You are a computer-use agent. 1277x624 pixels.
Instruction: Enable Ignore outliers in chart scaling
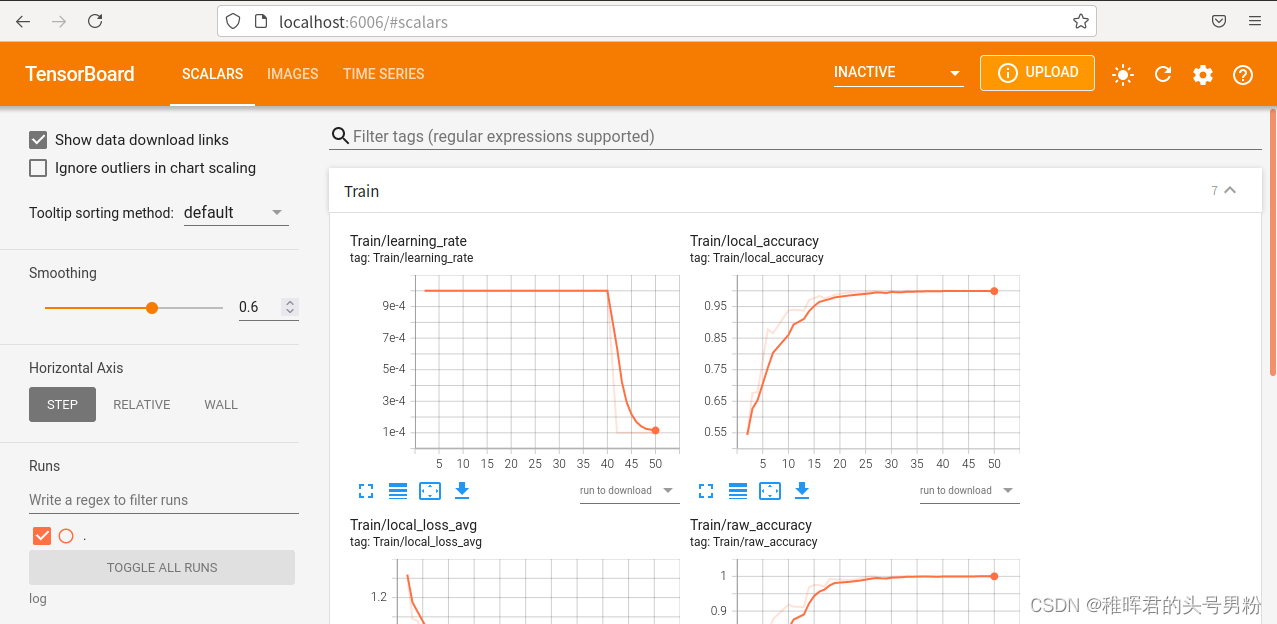coord(38,168)
